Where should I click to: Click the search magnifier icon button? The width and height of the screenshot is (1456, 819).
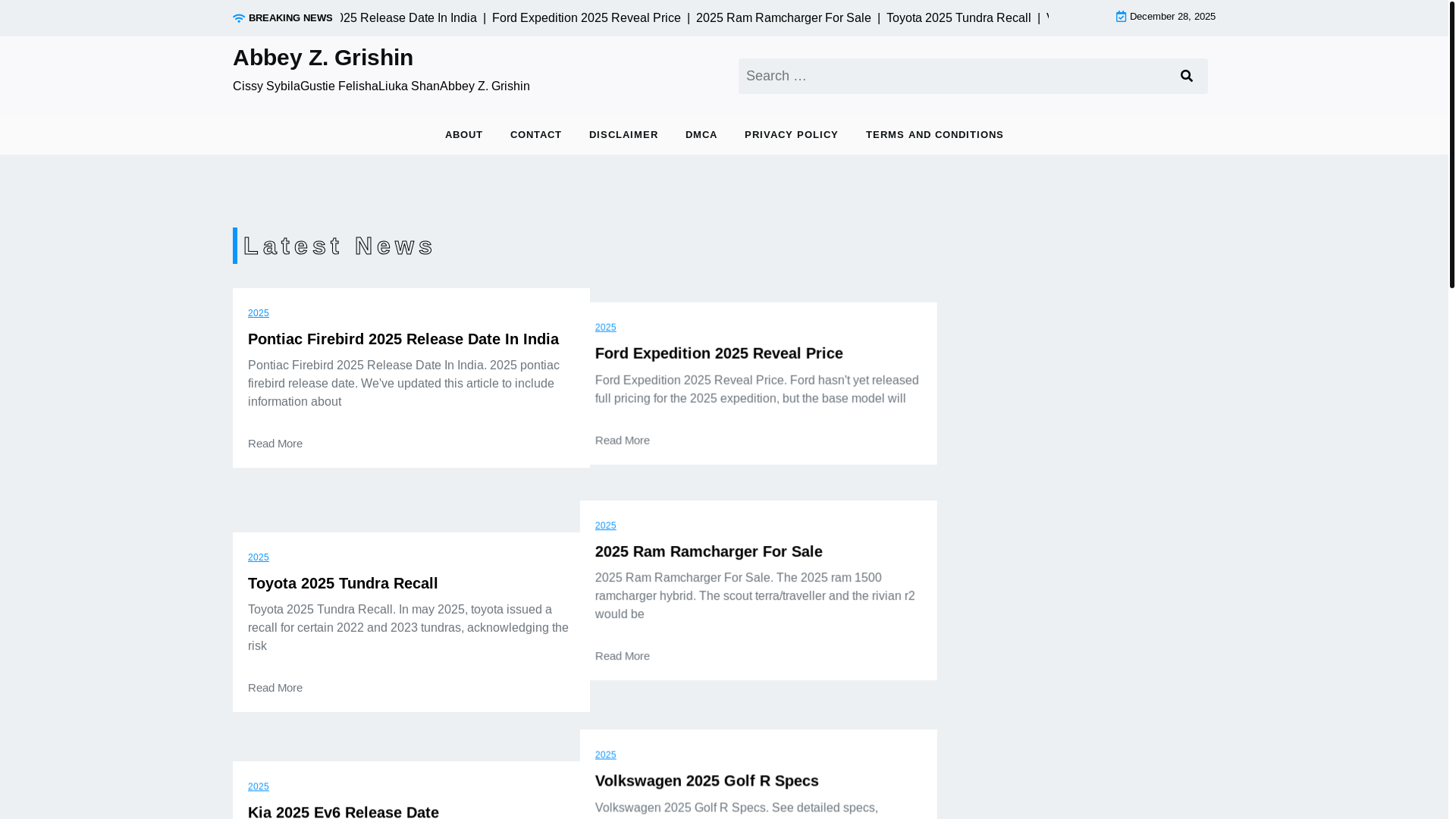(1187, 76)
